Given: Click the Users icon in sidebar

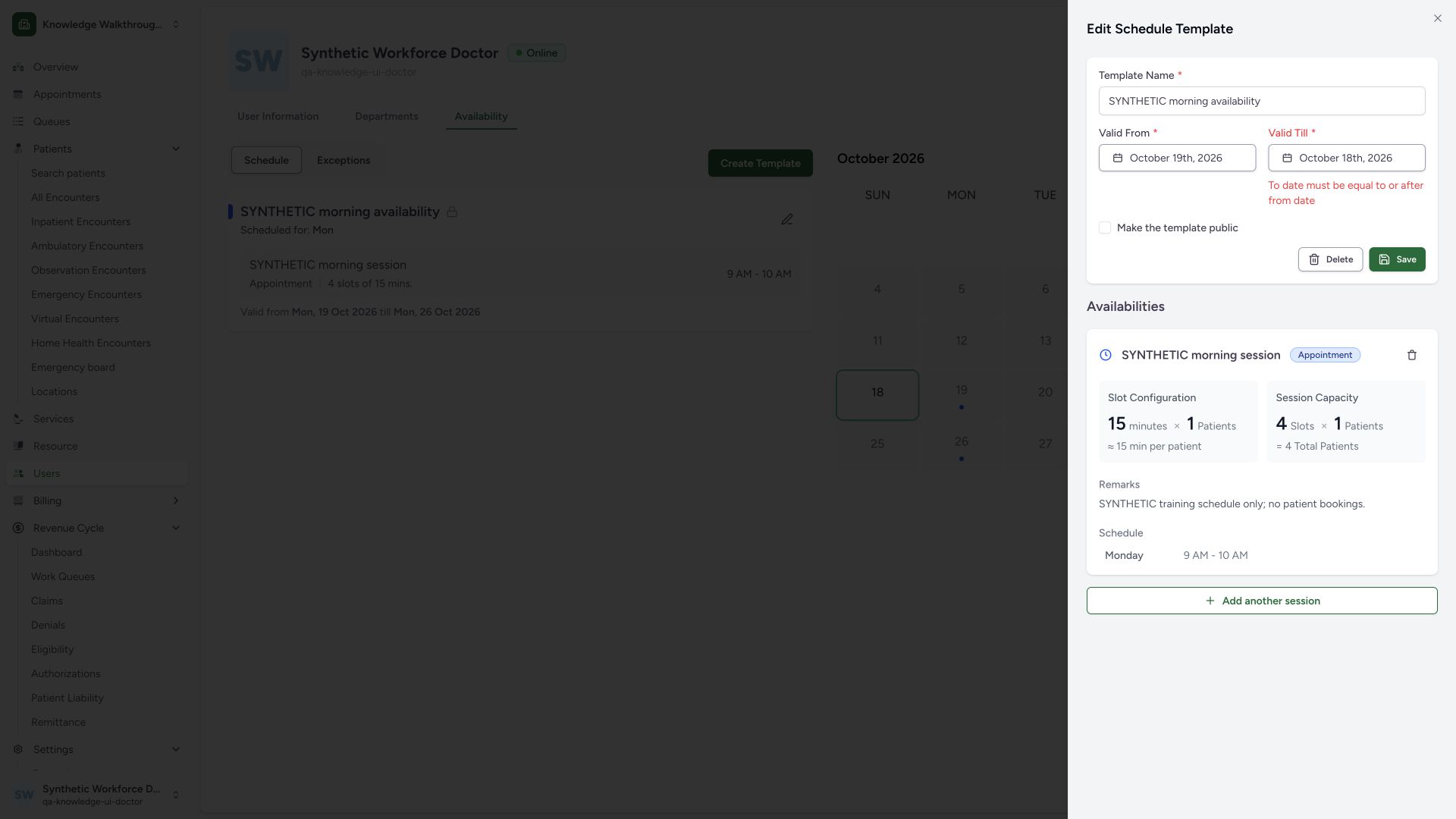Looking at the screenshot, I should [x=18, y=473].
